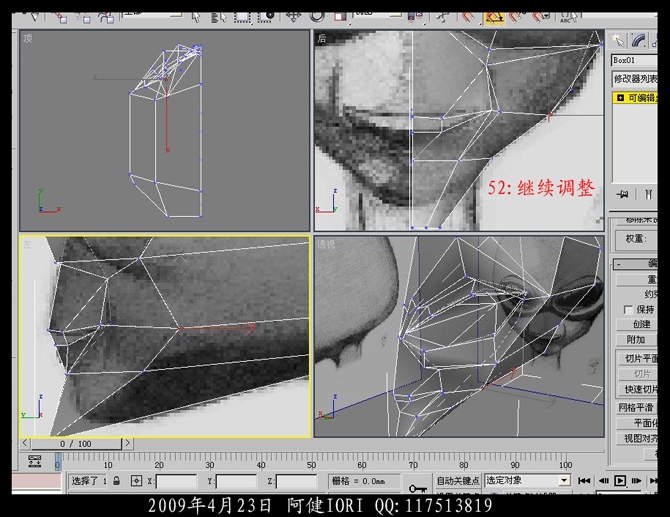The width and height of the screenshot is (670, 517).
Task: Toggle Select and Manipulate tool
Action: click(443, 17)
